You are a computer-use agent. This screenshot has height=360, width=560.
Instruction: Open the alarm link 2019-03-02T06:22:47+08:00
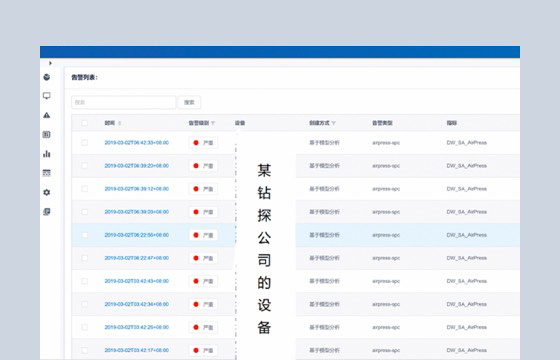136,258
